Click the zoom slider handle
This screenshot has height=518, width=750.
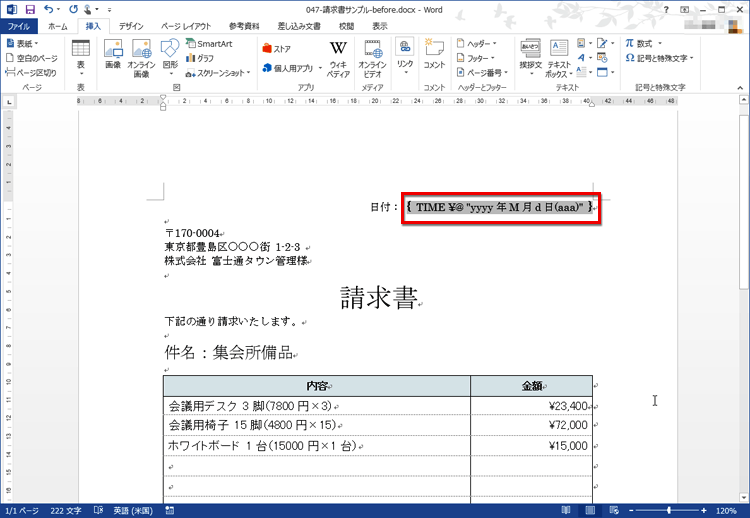pyautogui.click(x=669, y=510)
